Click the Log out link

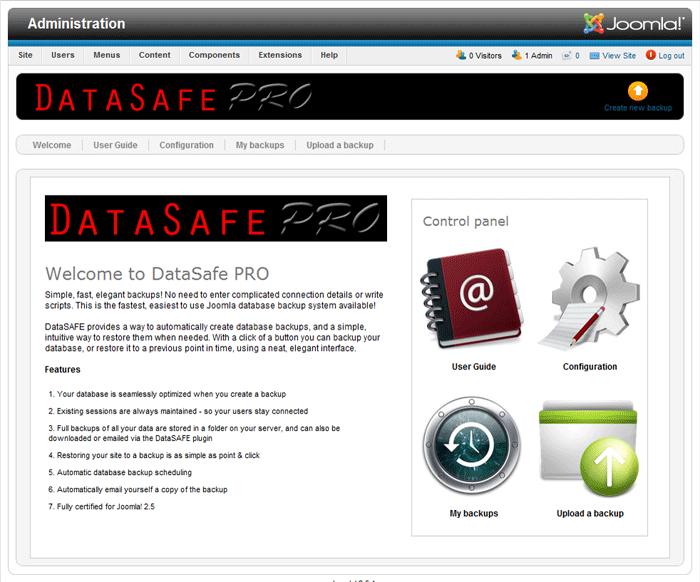click(x=671, y=56)
